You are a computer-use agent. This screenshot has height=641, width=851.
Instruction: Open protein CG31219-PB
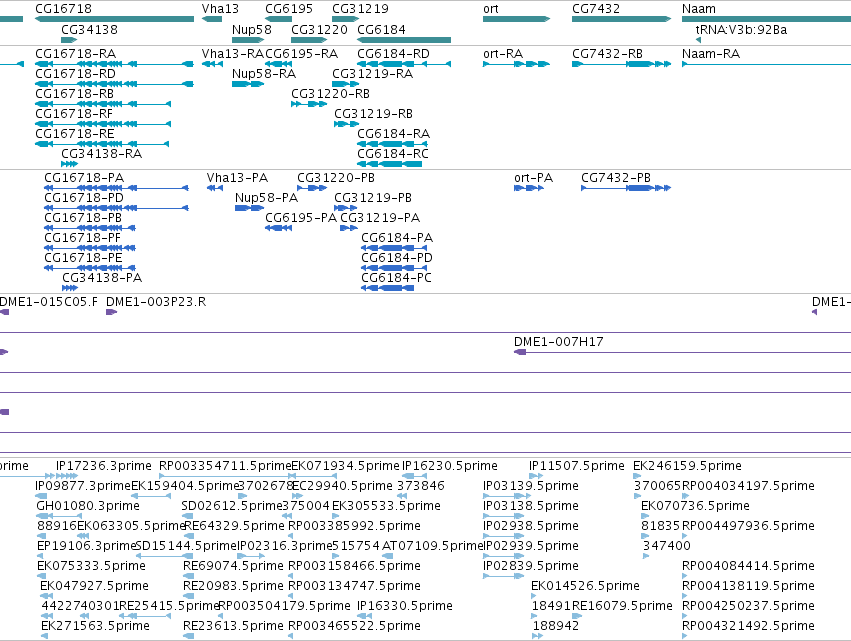(x=373, y=198)
